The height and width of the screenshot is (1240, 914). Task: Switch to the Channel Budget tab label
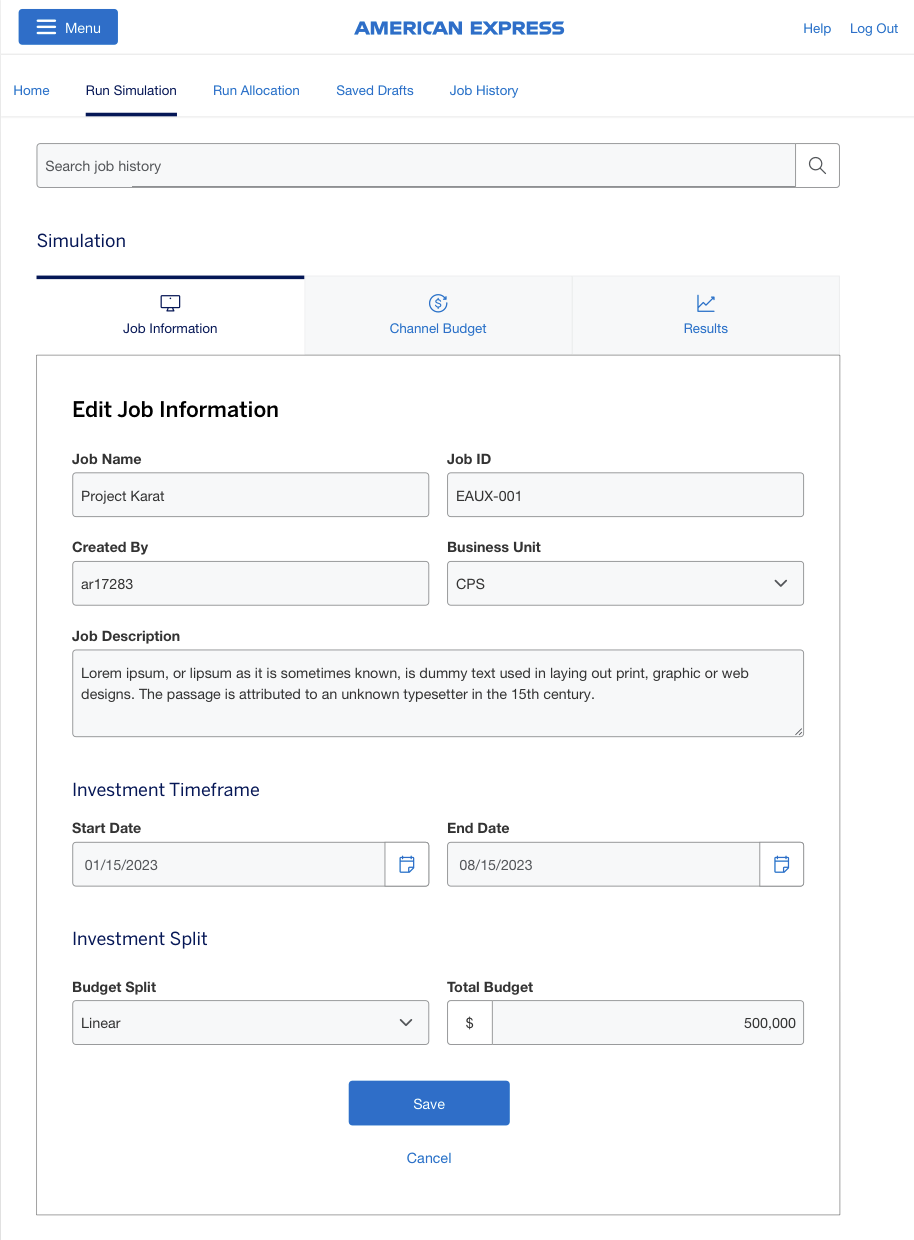[438, 328]
